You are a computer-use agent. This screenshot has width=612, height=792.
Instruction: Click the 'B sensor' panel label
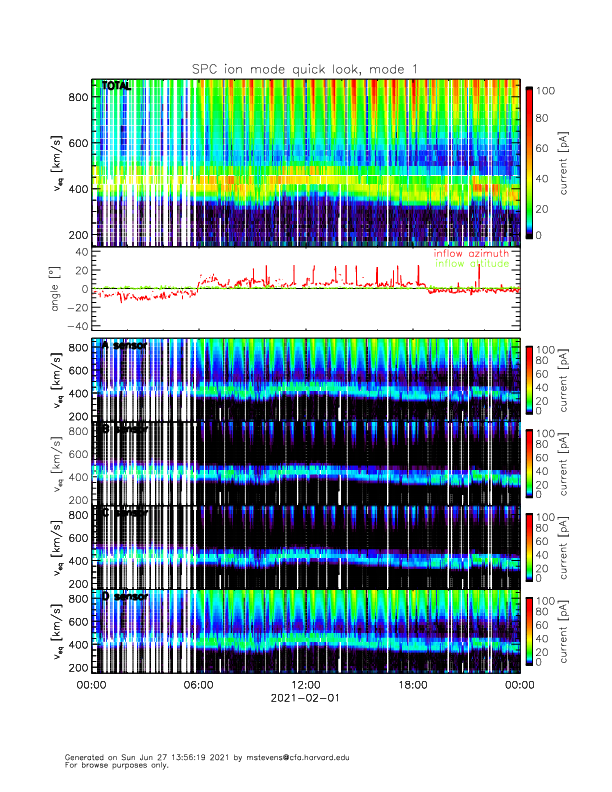(125, 429)
